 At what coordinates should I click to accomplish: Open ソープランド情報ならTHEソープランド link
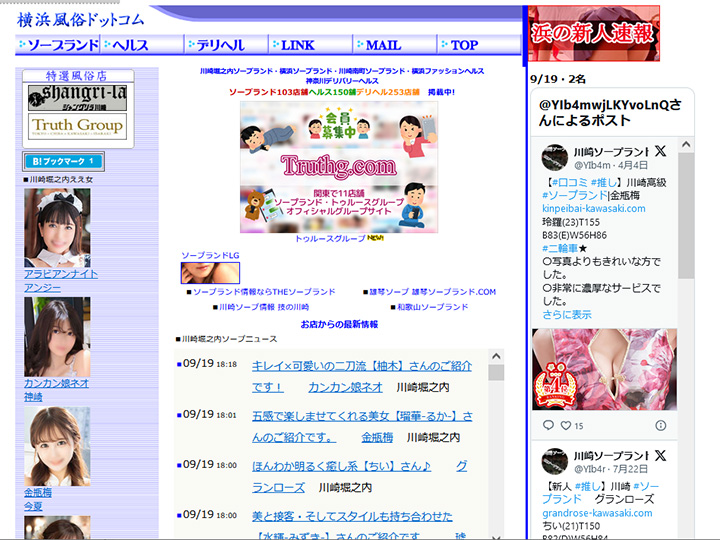[264, 292]
